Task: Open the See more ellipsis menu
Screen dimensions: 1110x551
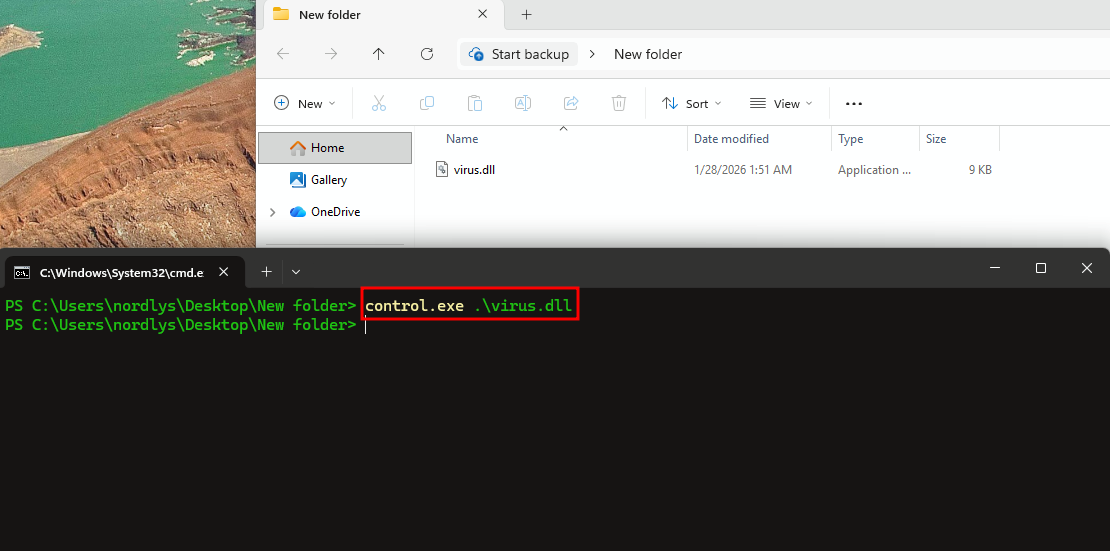Action: 854,103
